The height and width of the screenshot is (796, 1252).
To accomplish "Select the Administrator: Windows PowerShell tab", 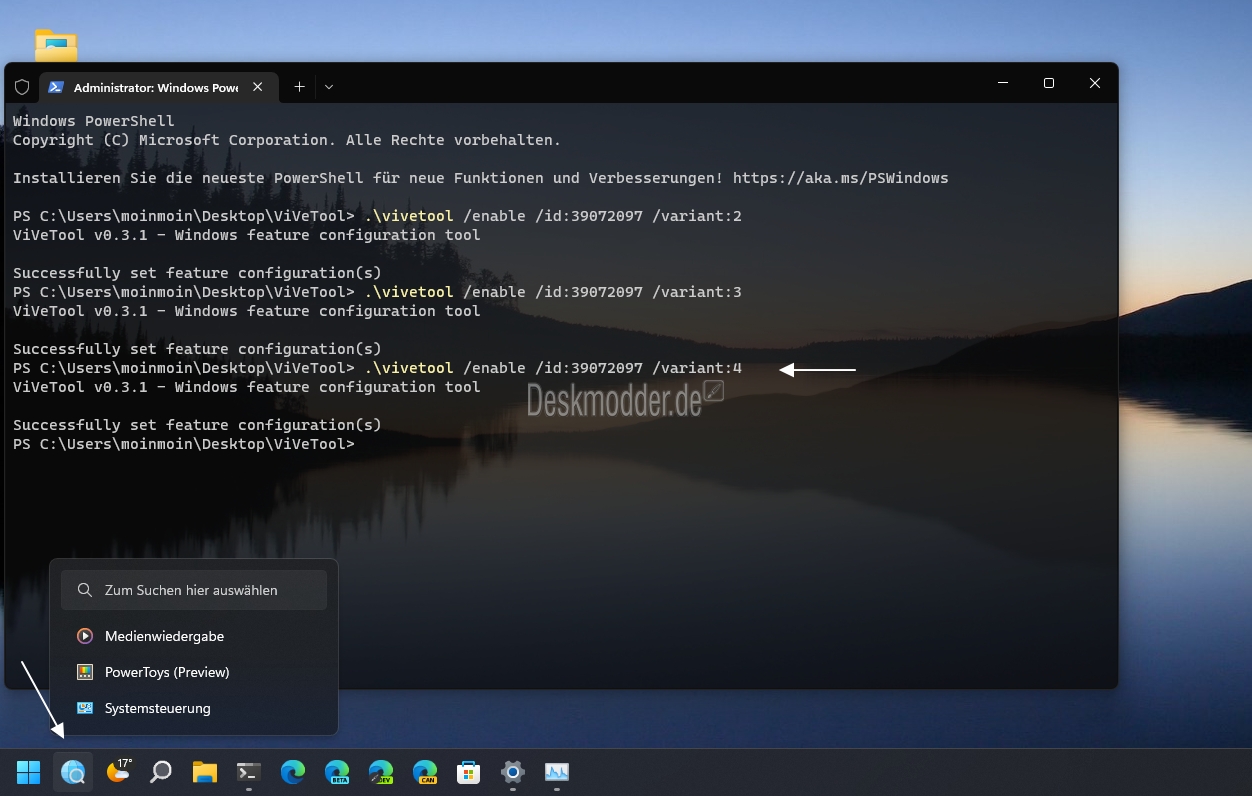I will (x=156, y=87).
